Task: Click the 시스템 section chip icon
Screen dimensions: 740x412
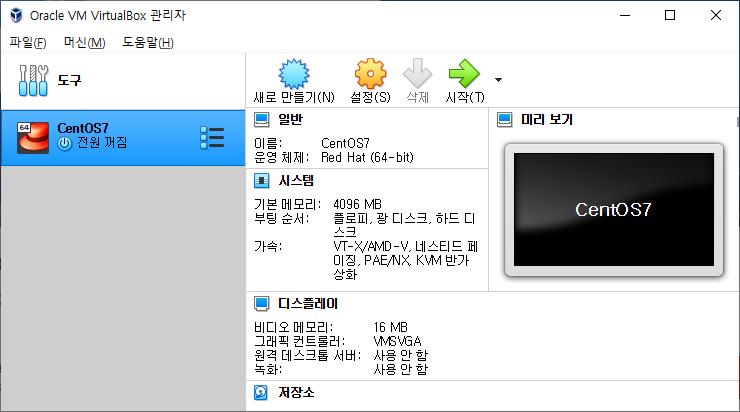Action: [261, 181]
